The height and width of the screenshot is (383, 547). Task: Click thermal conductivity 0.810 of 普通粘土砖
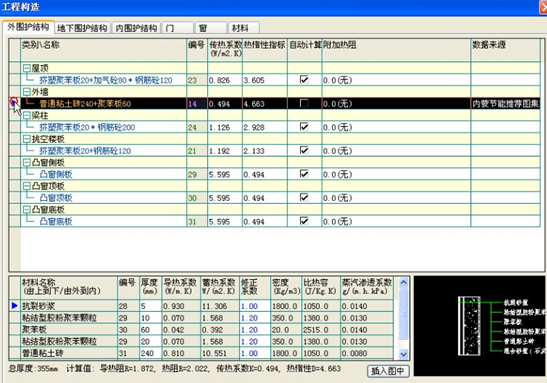click(x=181, y=353)
